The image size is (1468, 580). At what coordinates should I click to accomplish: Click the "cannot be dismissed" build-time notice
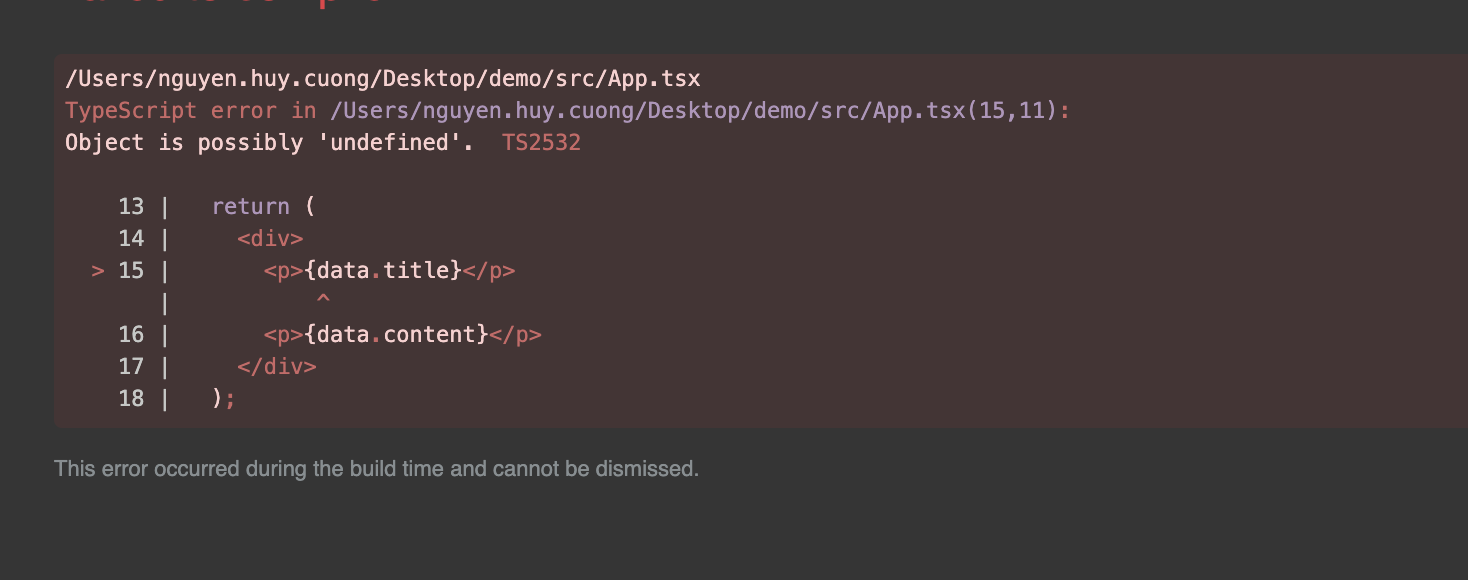pyautogui.click(x=376, y=468)
